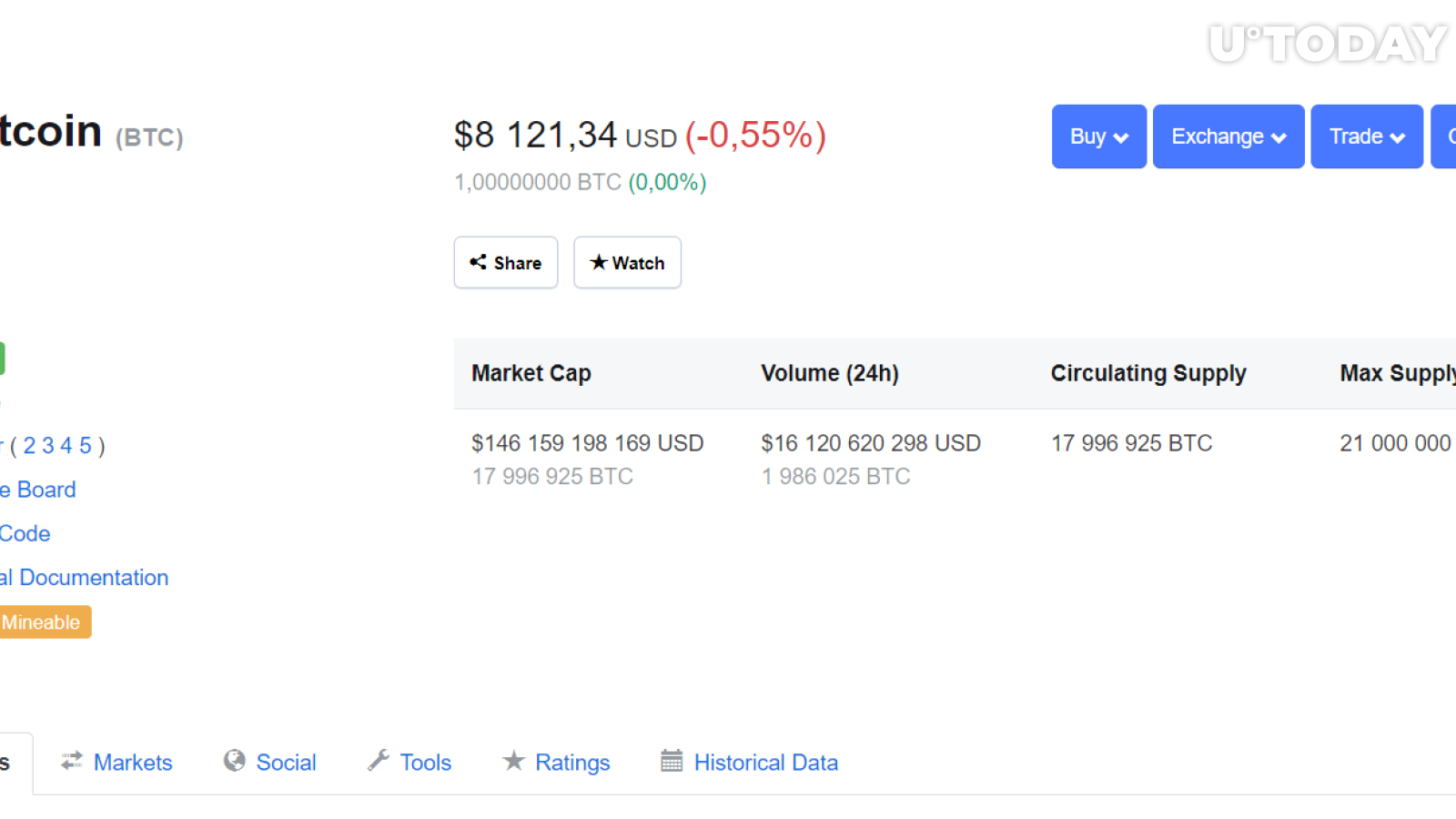Click the star icon in Watch button
Viewport: 1456px width, 819px height.
pyautogui.click(x=598, y=262)
